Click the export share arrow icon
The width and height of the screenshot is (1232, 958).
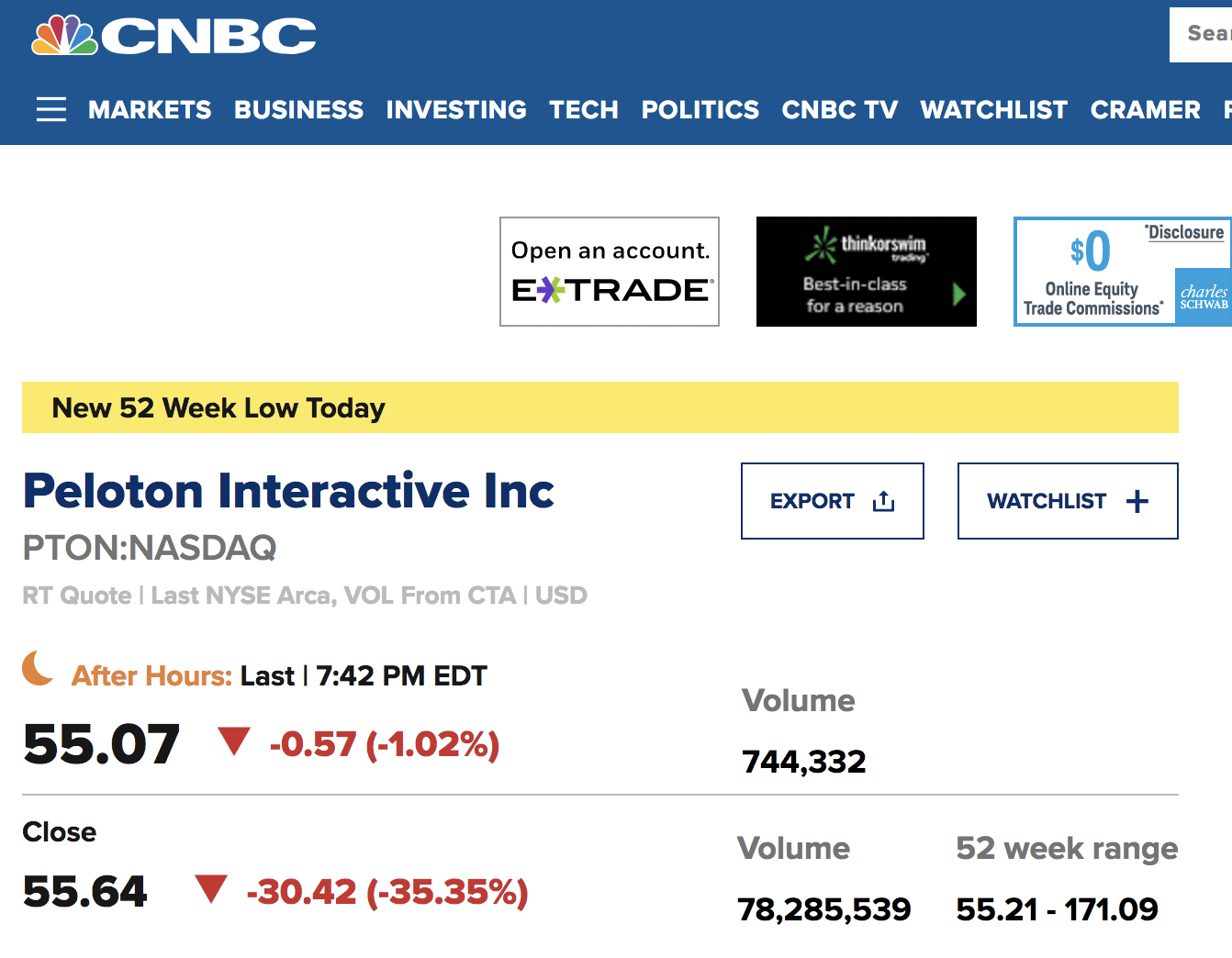tap(883, 501)
